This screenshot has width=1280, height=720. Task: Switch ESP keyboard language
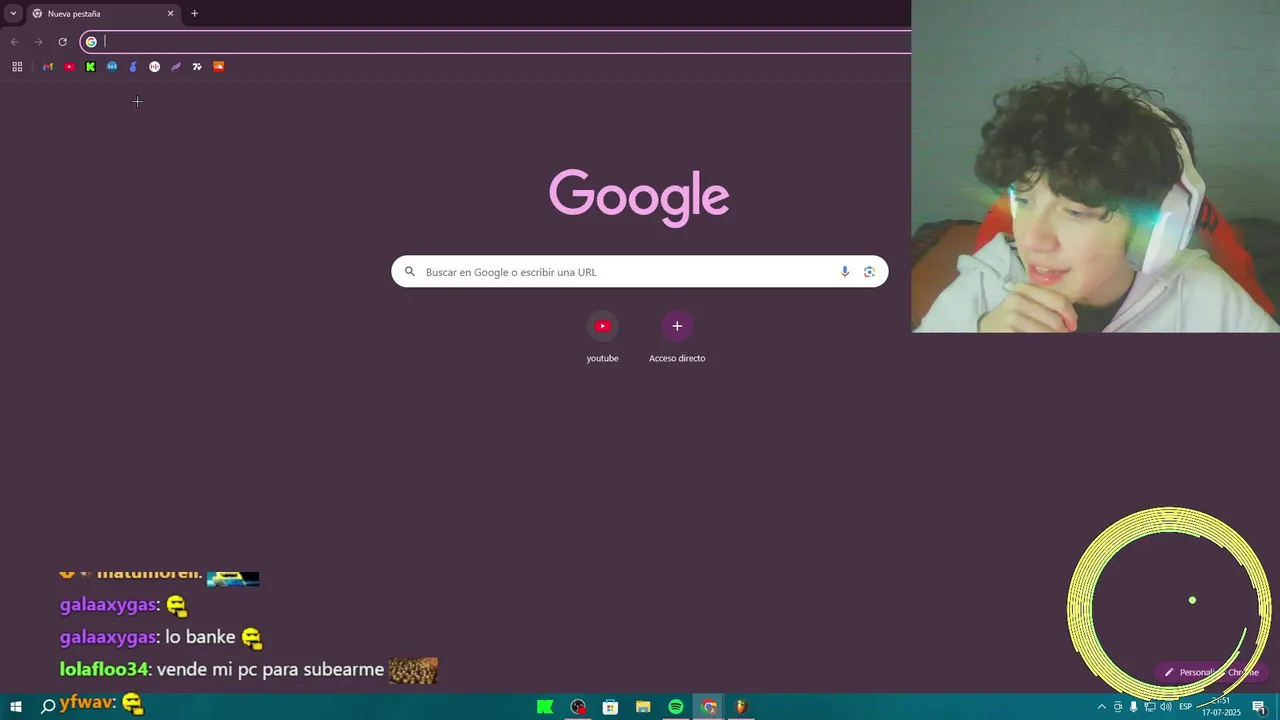1185,707
